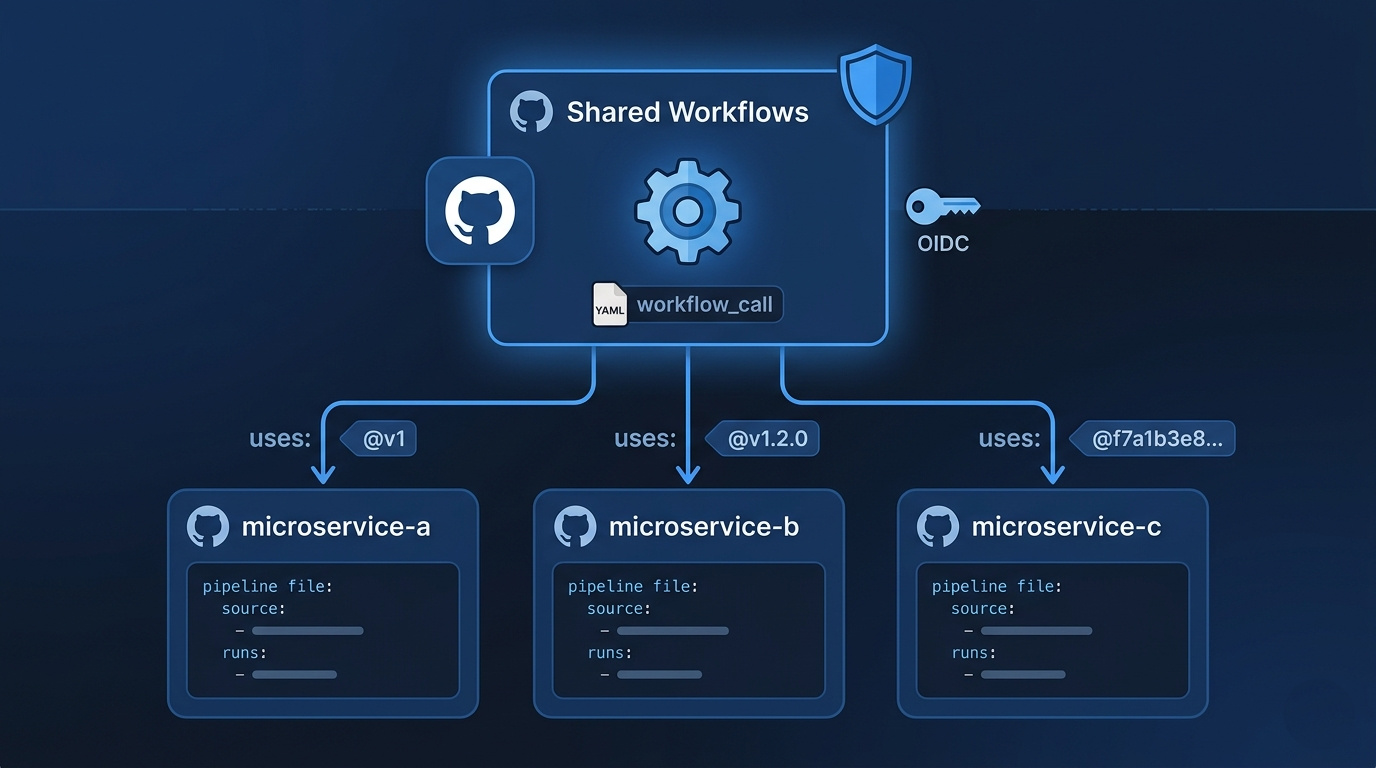1376x768 pixels.
Task: Click the microservice-c title
Action: [x=1067, y=526]
